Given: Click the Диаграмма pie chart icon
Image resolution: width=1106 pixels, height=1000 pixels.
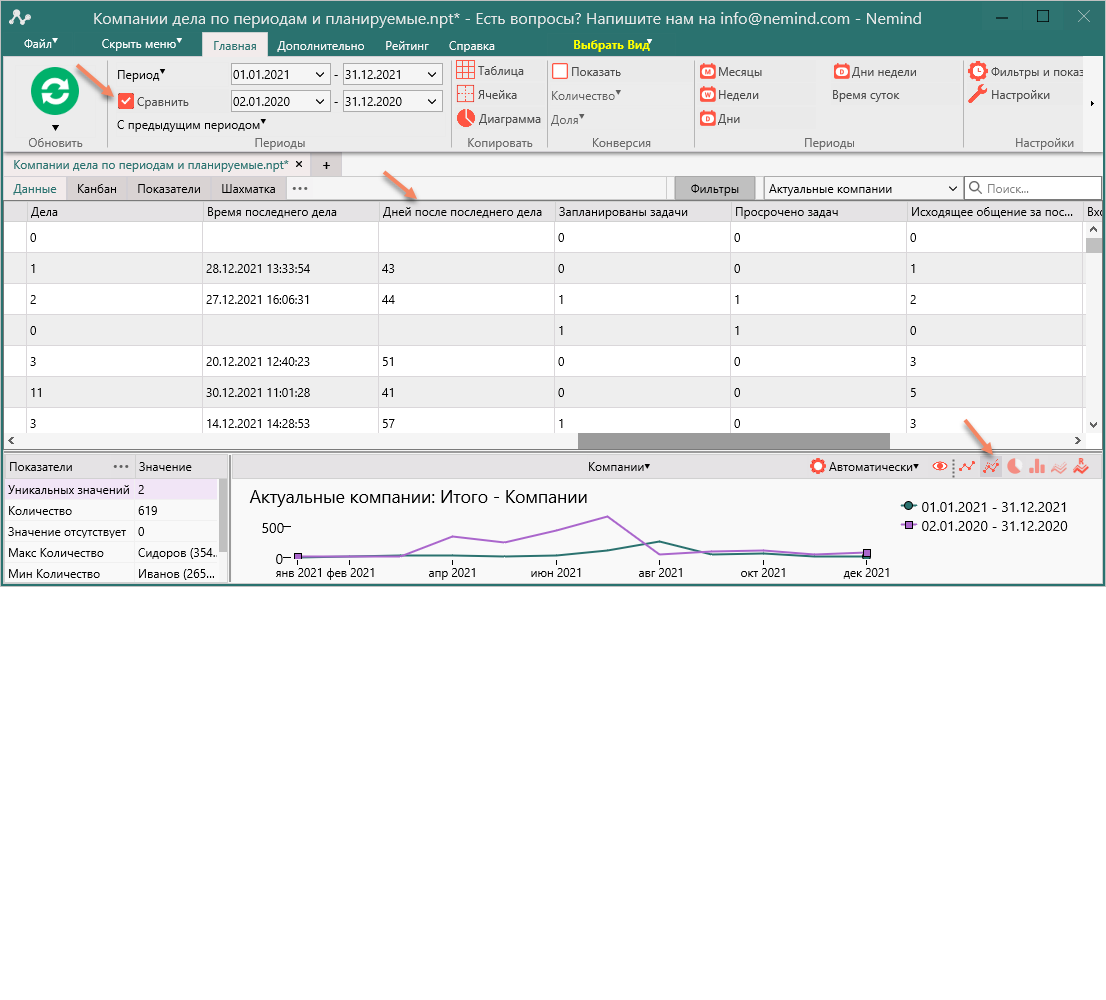Looking at the screenshot, I should click(x=466, y=118).
